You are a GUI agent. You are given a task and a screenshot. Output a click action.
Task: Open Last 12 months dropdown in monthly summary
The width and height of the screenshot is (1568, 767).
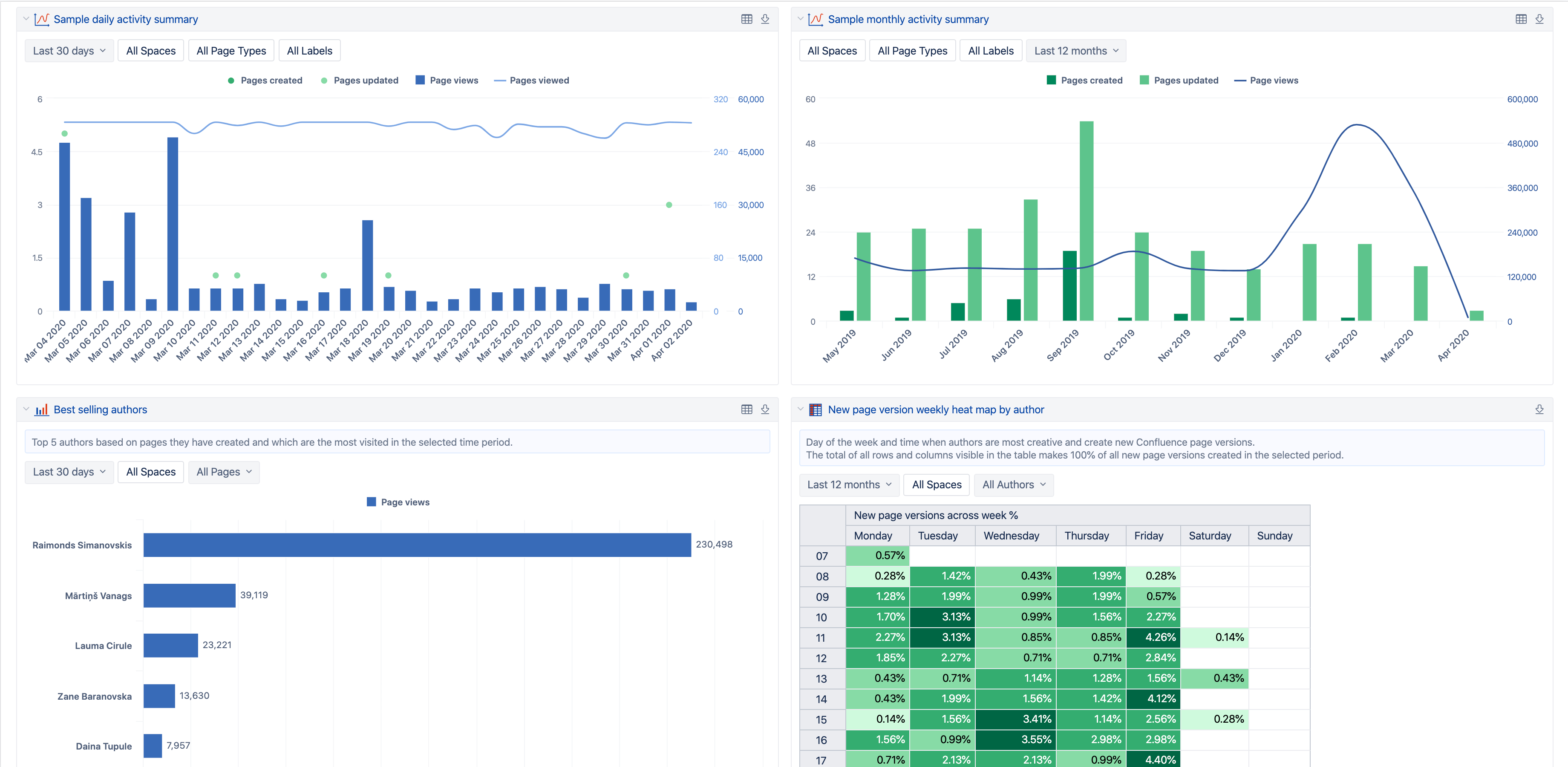(x=1075, y=51)
